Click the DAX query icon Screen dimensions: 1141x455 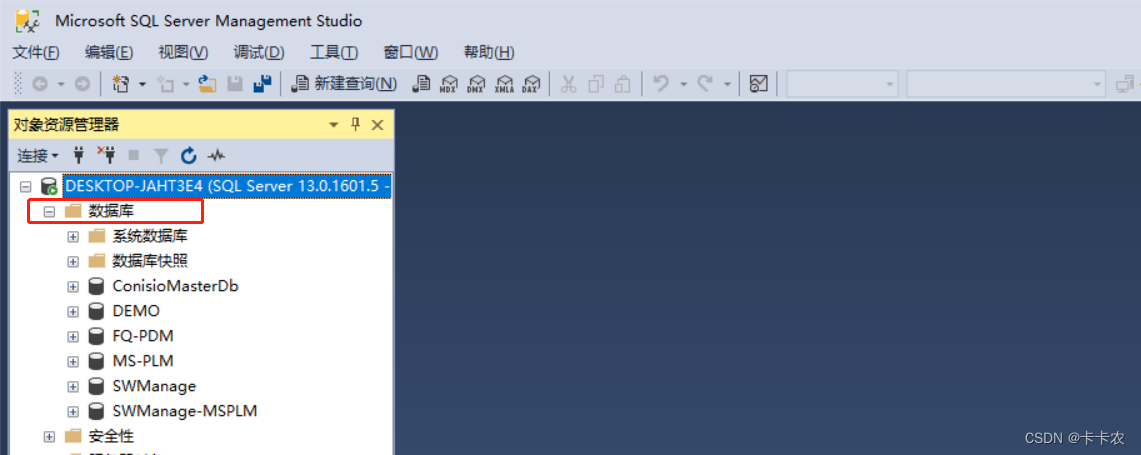click(x=532, y=84)
